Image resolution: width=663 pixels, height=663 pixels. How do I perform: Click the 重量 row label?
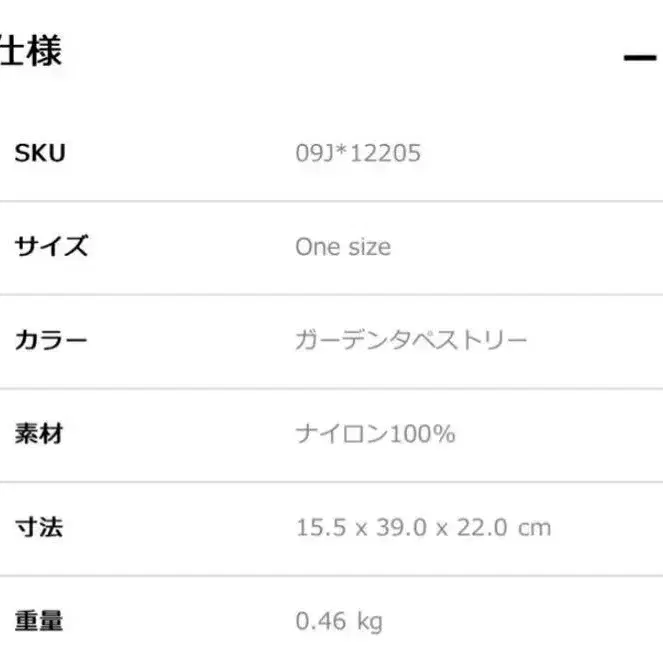pyautogui.click(x=39, y=621)
